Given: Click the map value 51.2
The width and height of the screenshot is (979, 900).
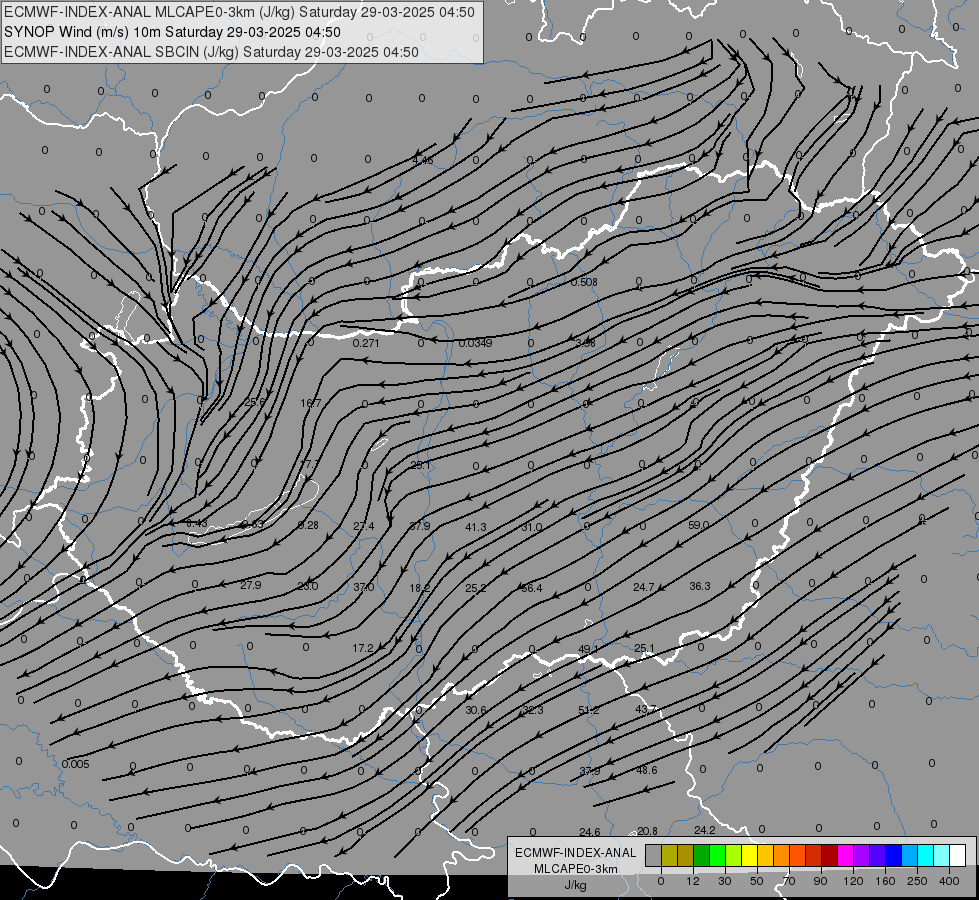Looking at the screenshot, I should 589,710.
